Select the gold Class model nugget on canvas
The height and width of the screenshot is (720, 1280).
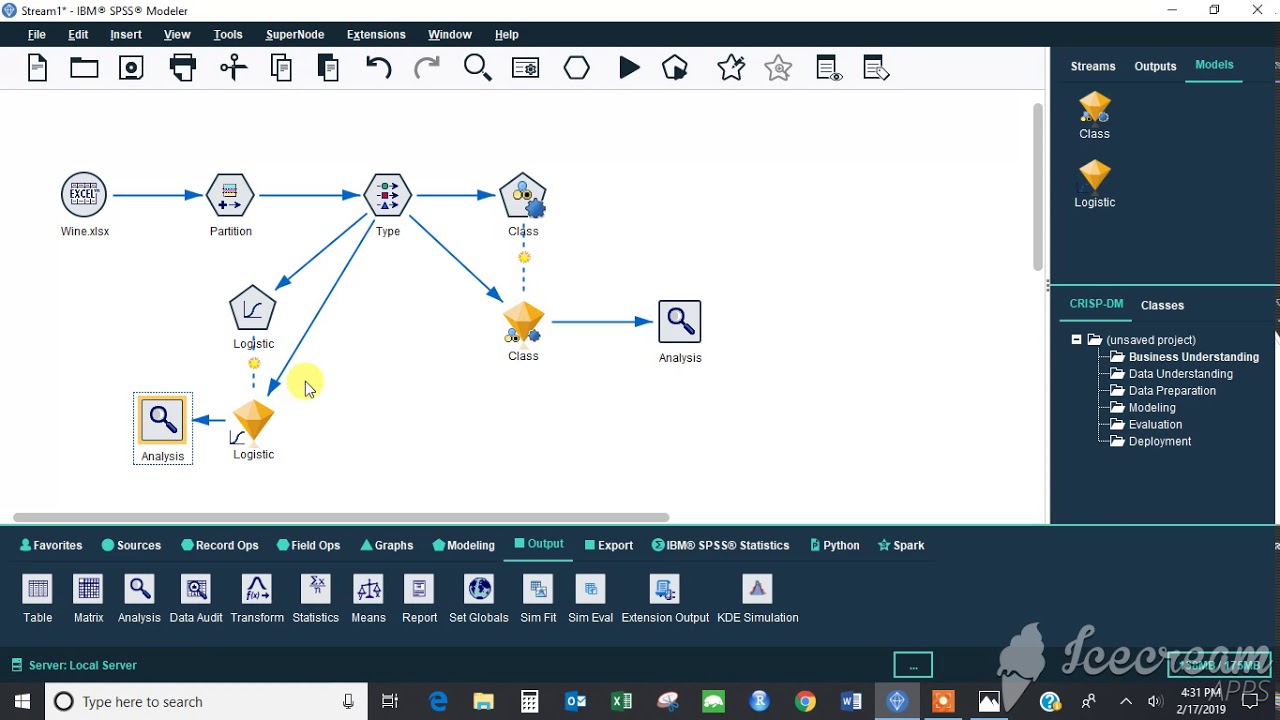523,323
